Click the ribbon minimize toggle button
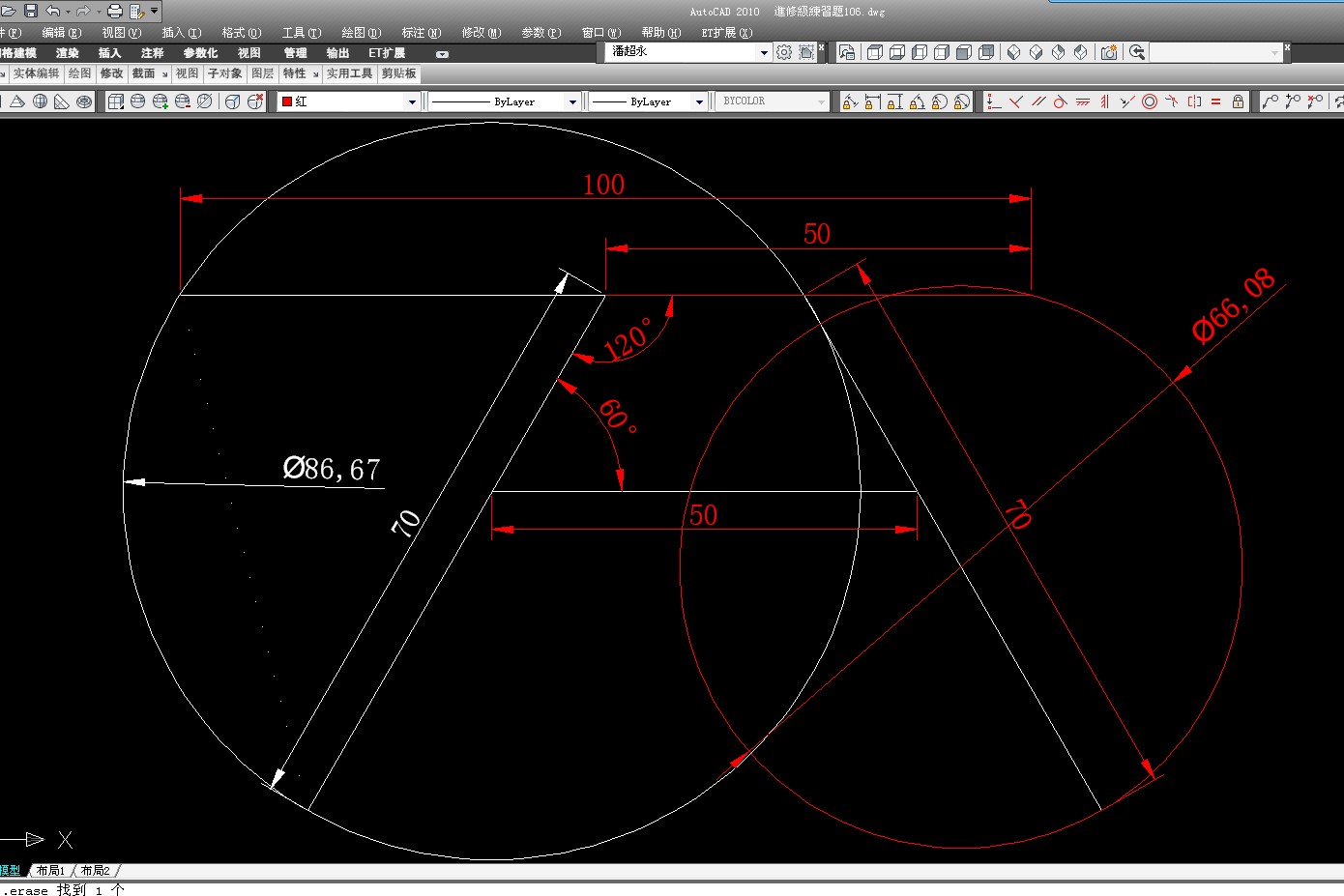Viewport: 1344px width, 896px height. pos(443,54)
